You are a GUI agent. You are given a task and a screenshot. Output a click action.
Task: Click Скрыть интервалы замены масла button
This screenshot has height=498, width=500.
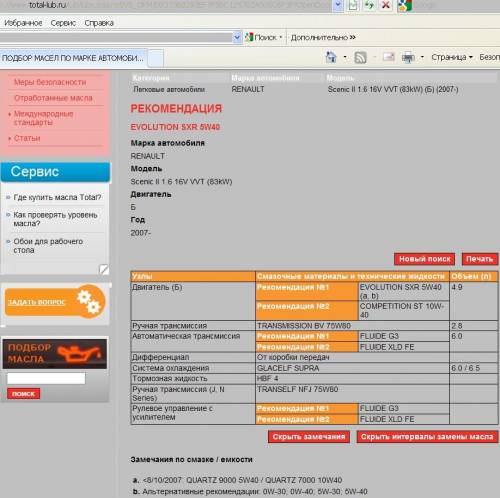(x=427, y=437)
